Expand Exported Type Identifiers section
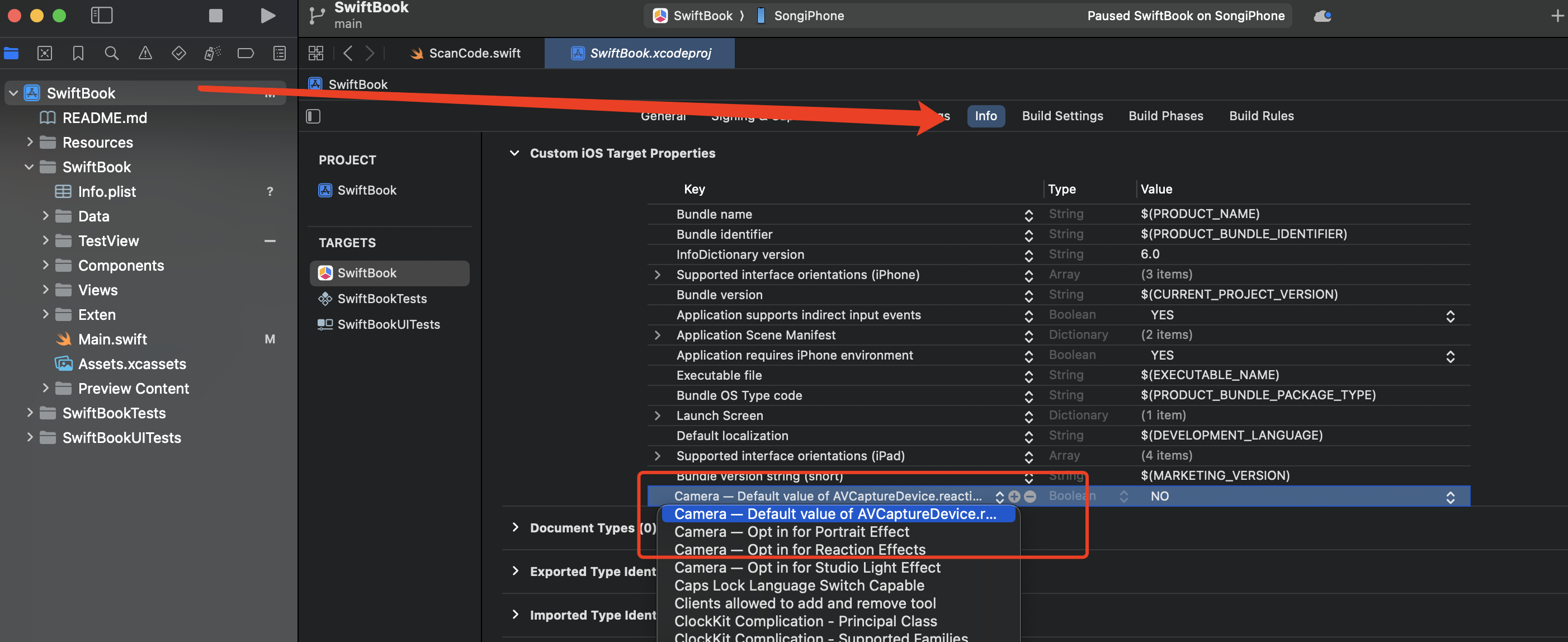 515,571
